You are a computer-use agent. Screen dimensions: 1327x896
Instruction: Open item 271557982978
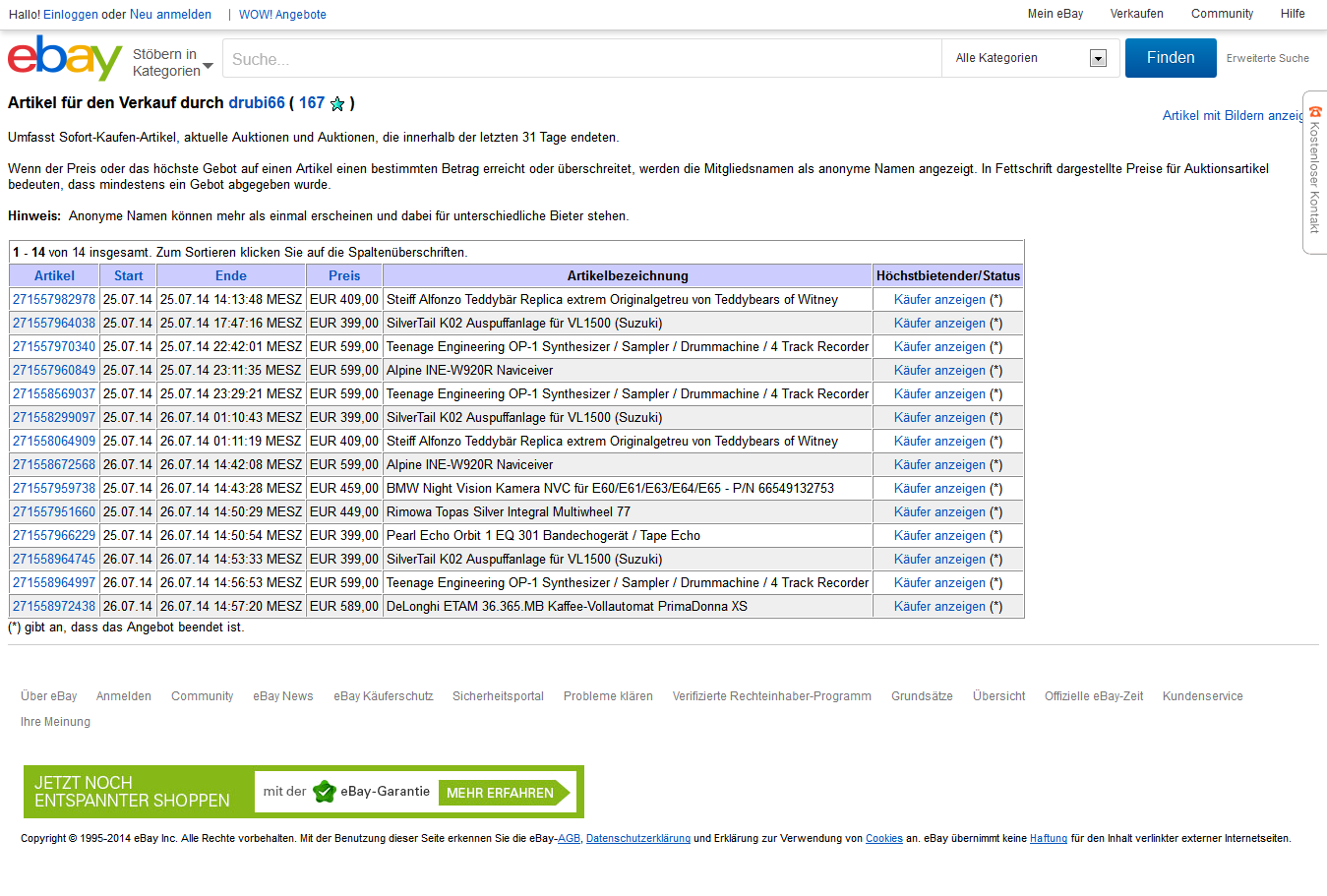54,299
